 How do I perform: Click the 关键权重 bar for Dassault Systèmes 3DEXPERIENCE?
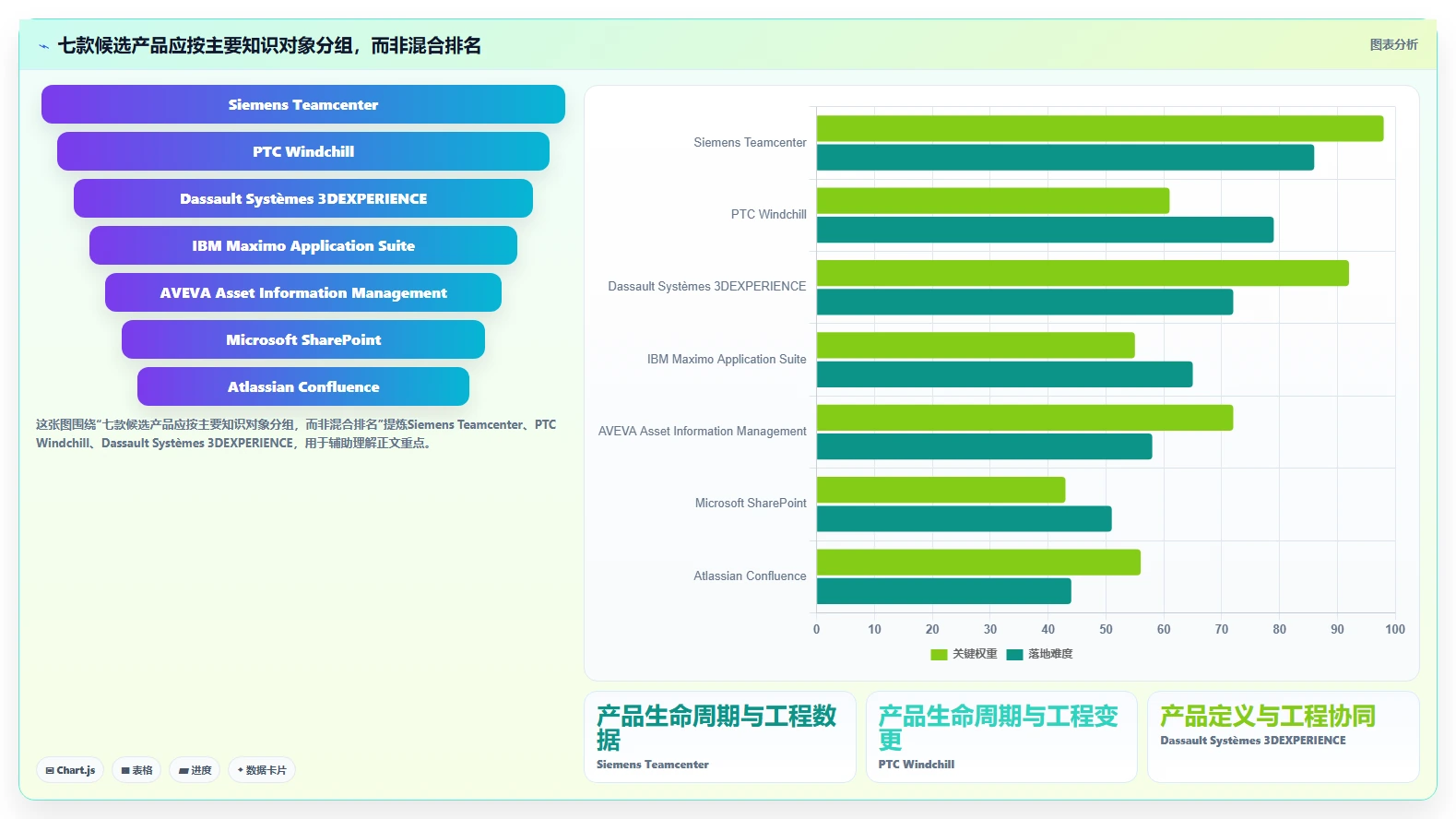click(1083, 273)
